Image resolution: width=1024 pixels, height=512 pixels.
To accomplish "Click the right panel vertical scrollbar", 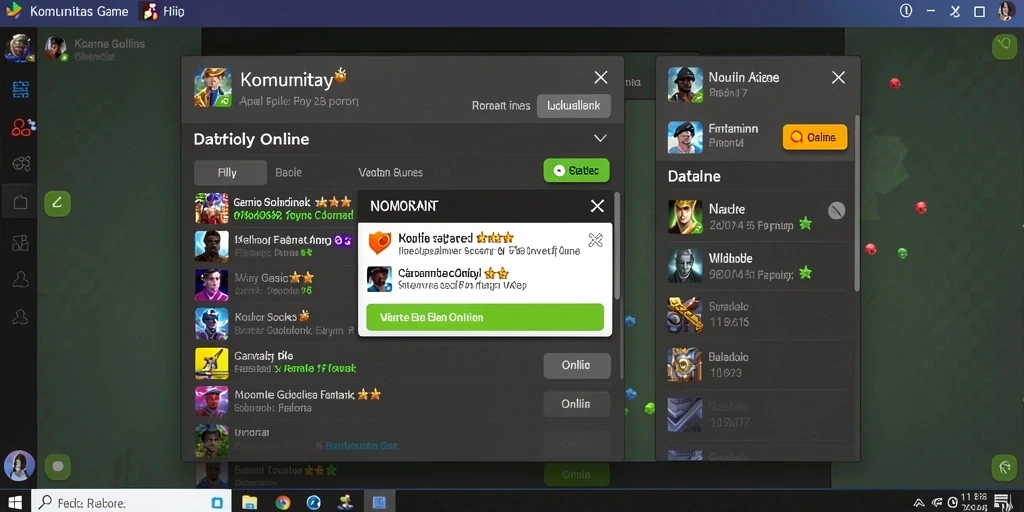I will click(857, 204).
